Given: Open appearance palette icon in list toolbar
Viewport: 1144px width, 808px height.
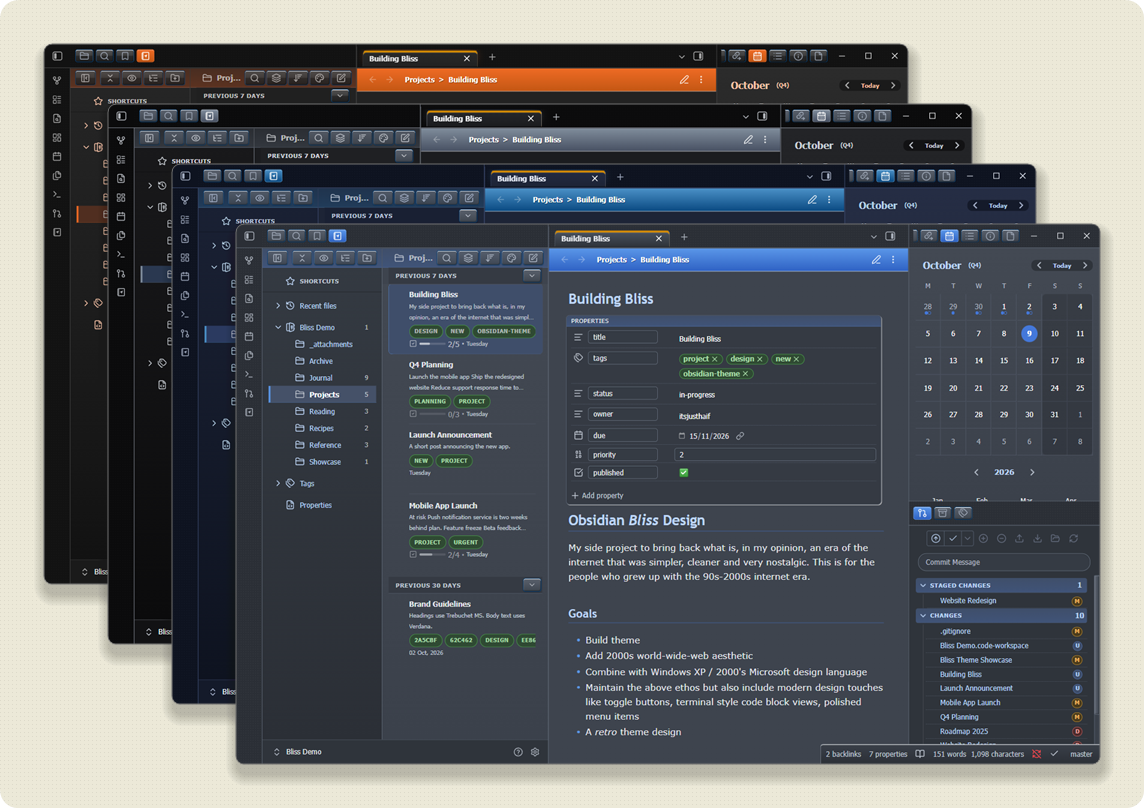Looking at the screenshot, I should [x=511, y=258].
